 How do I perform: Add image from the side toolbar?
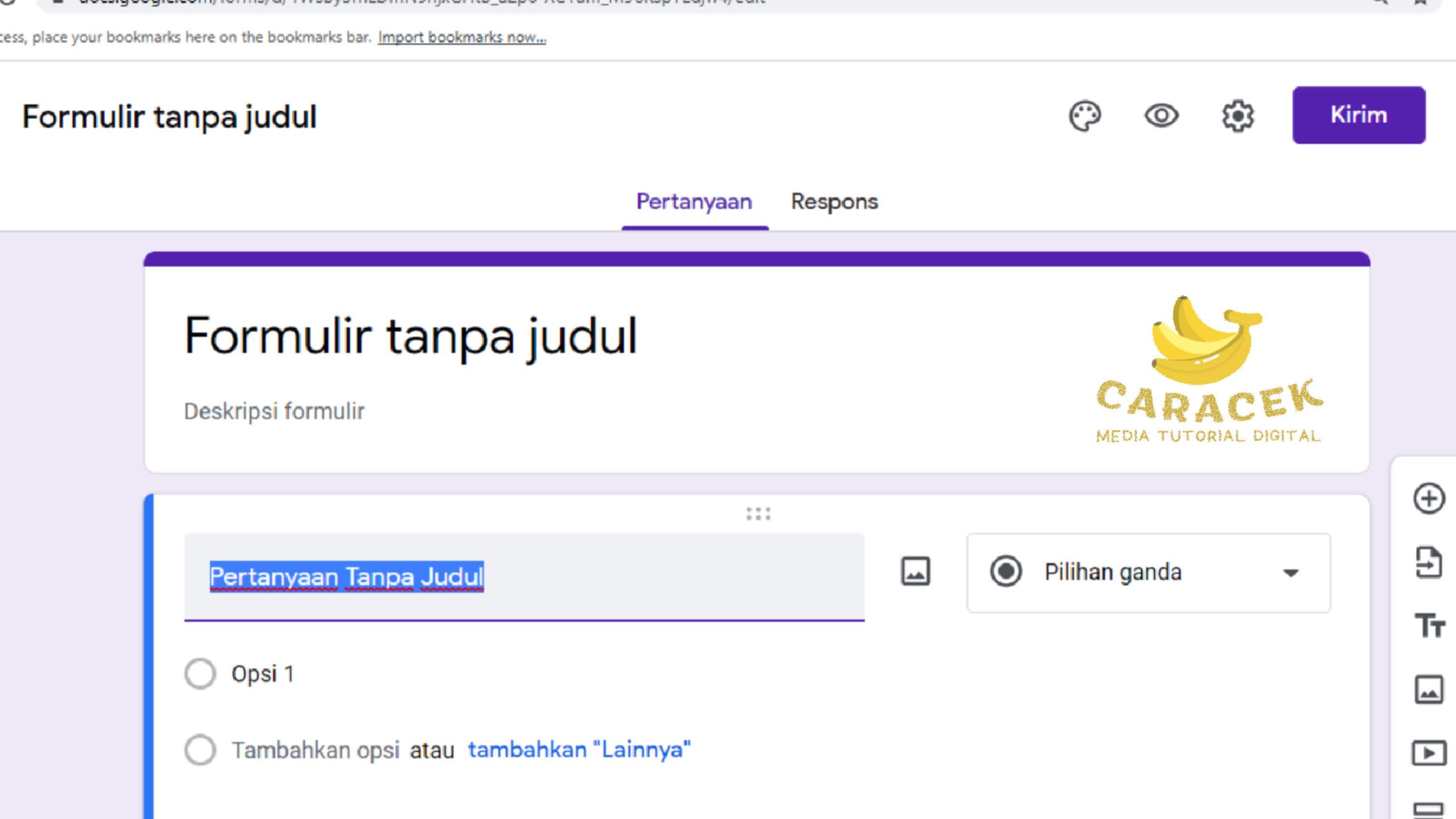[x=1429, y=689]
